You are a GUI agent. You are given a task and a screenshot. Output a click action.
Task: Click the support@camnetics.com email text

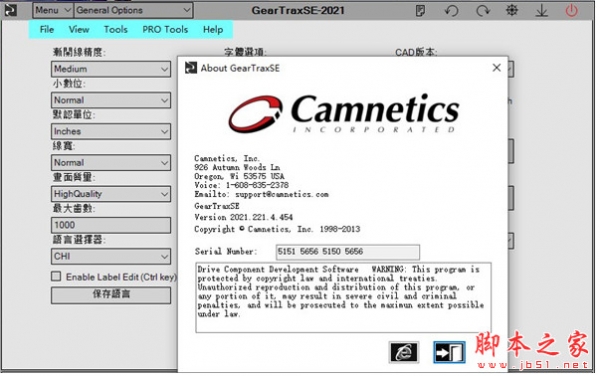coord(282,194)
